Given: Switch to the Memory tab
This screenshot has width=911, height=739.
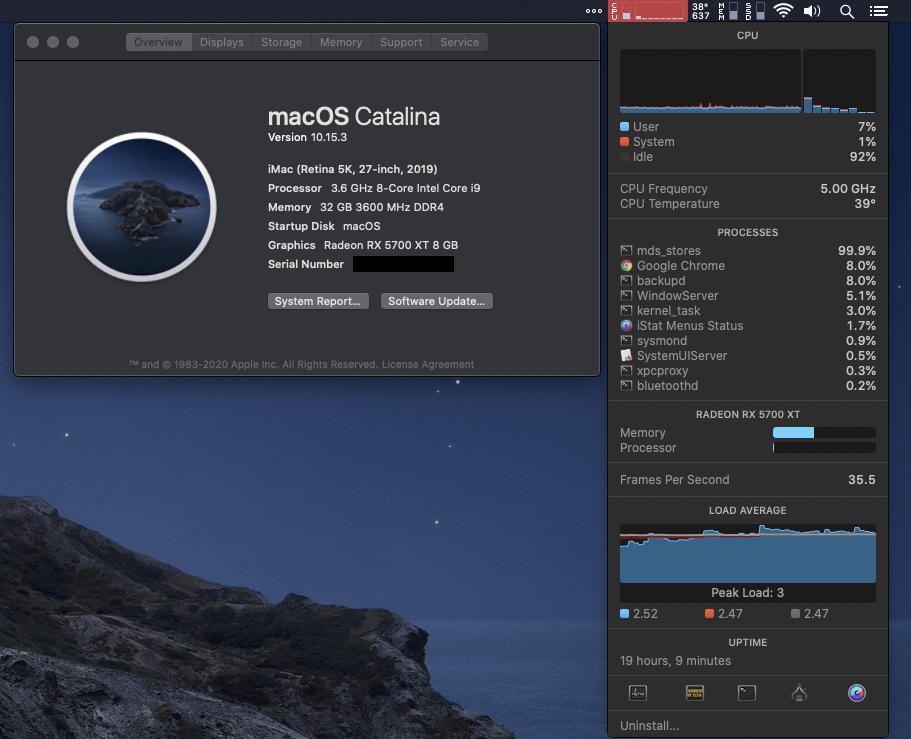Looking at the screenshot, I should 341,42.
